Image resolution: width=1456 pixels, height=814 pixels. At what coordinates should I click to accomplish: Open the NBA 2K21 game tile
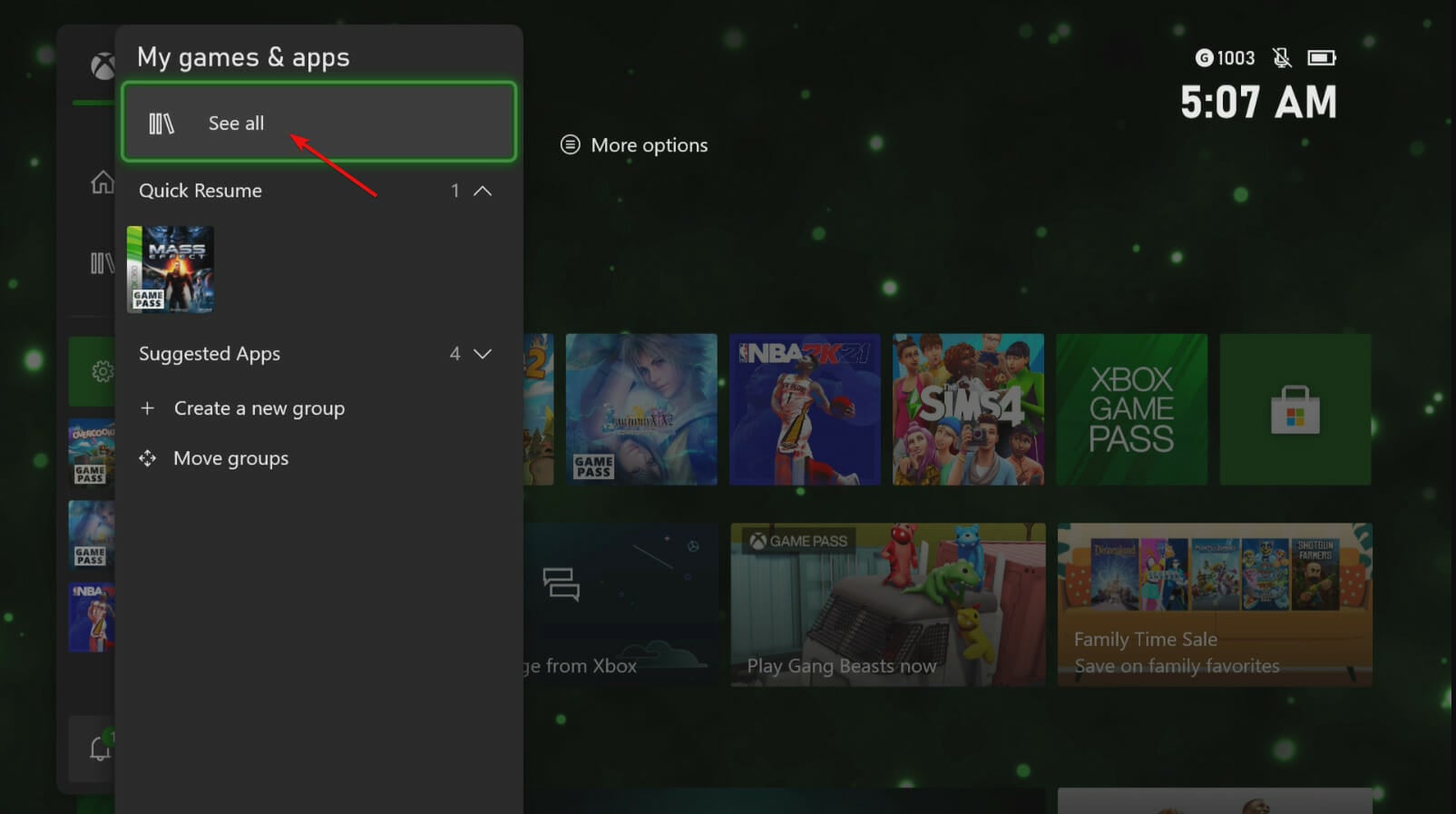[805, 409]
